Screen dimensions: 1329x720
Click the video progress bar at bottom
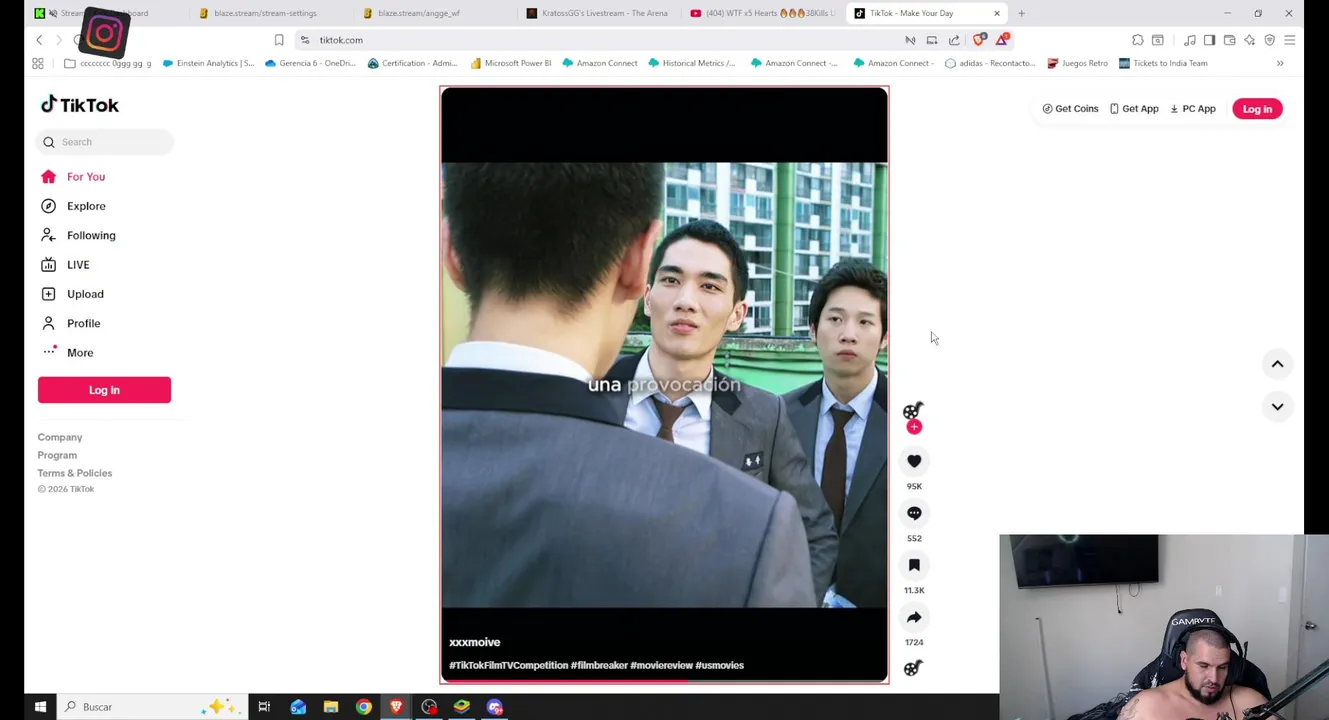664,681
